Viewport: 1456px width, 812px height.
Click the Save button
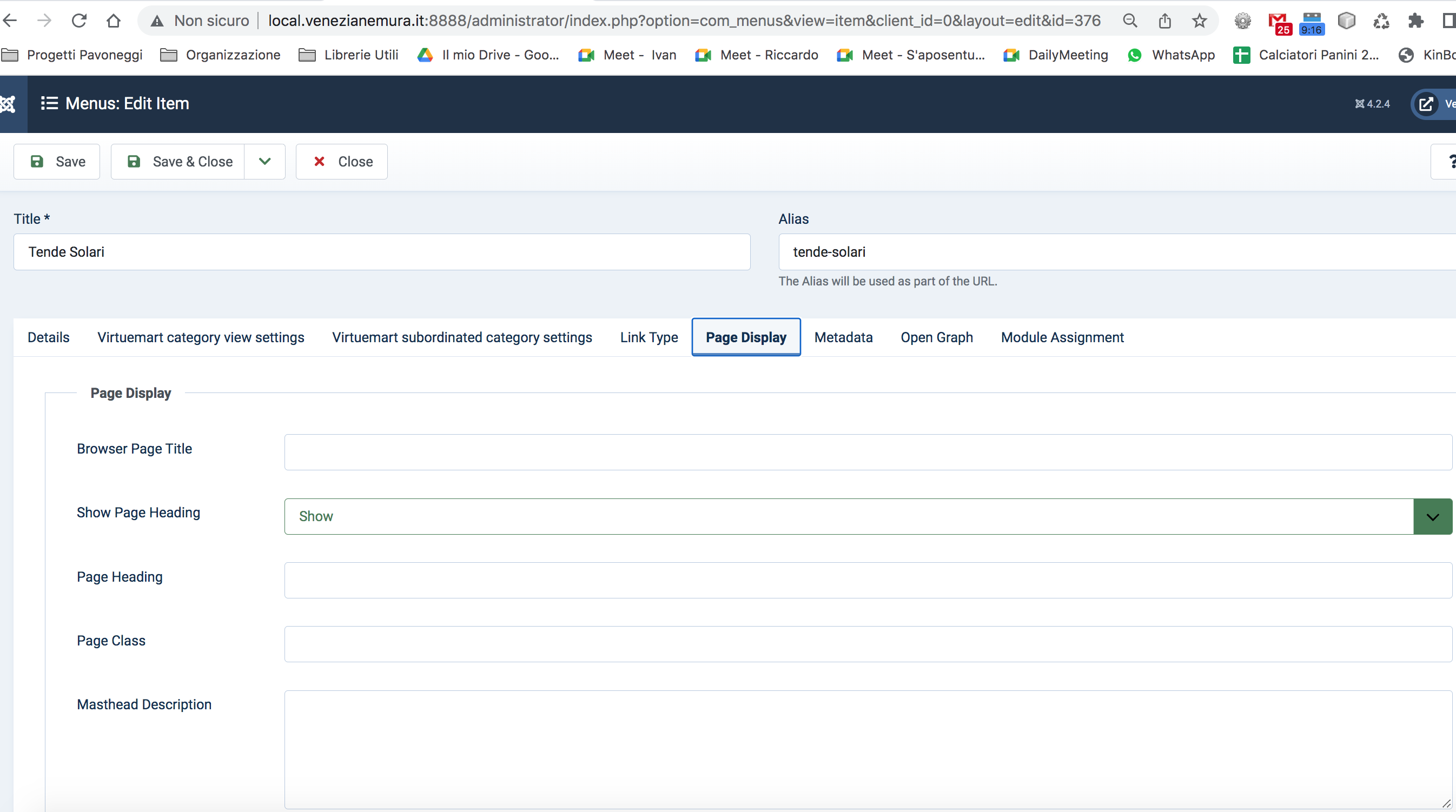point(57,162)
